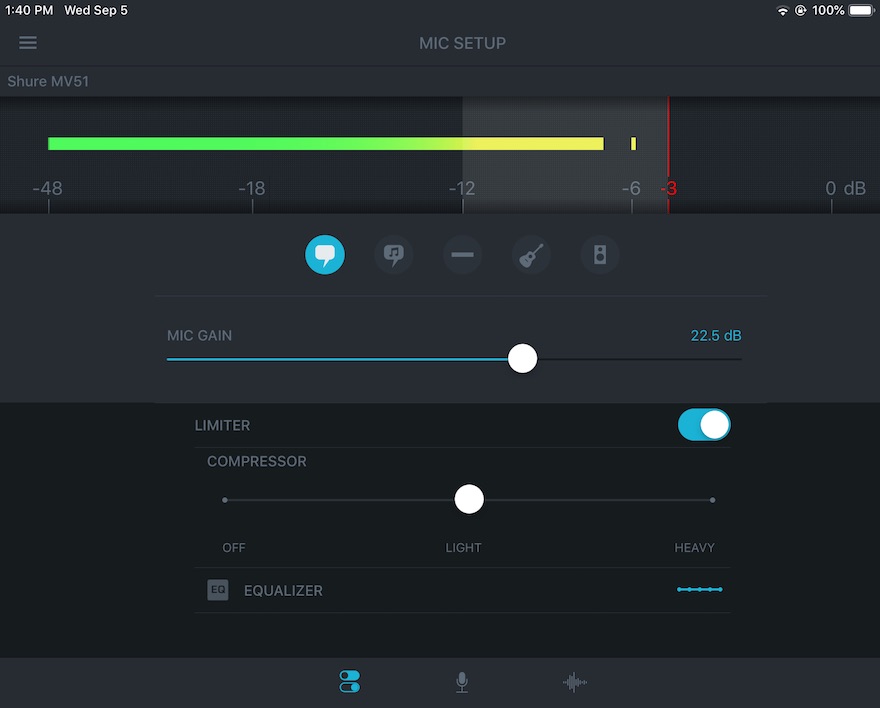Select the Acoustic guitar preset icon
Screen dimensions: 880x708
[x=531, y=255]
